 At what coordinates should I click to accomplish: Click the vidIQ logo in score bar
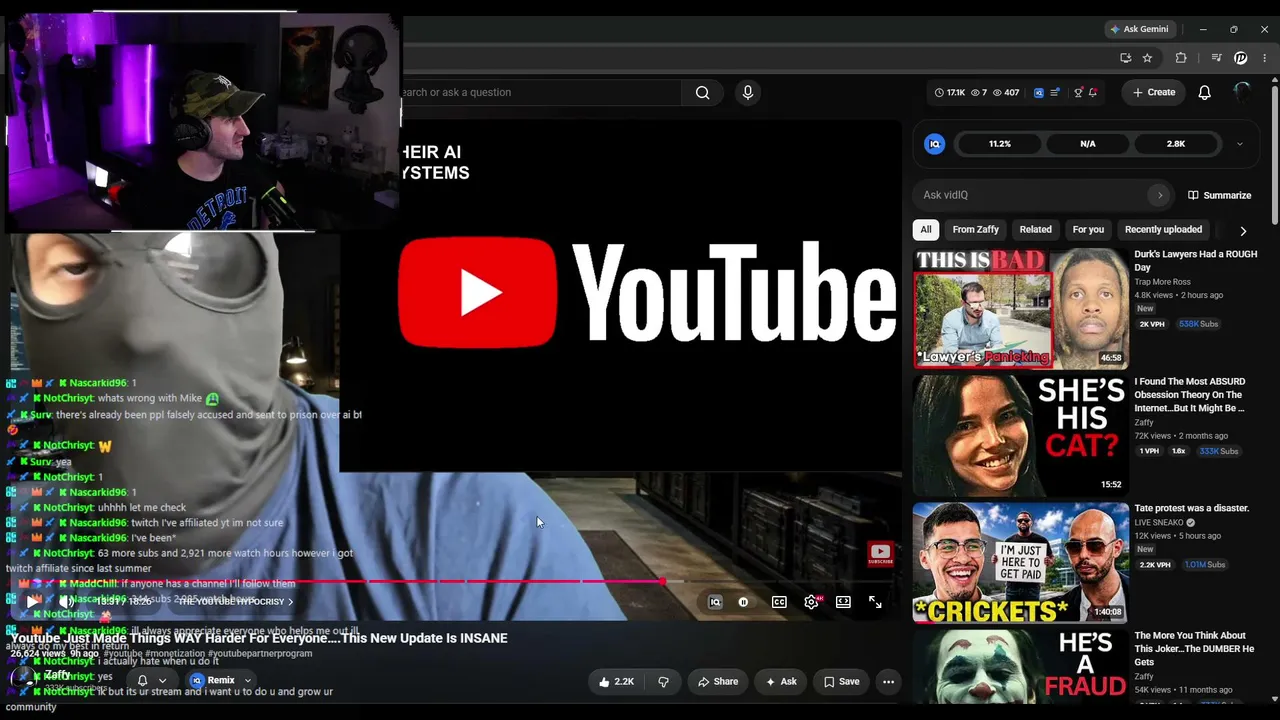935,144
